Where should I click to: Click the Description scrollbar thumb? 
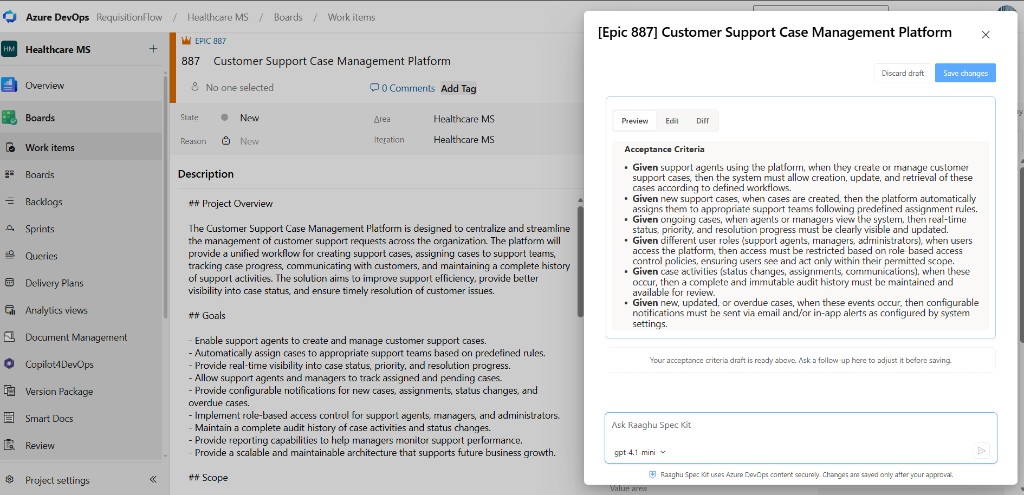pos(580,261)
